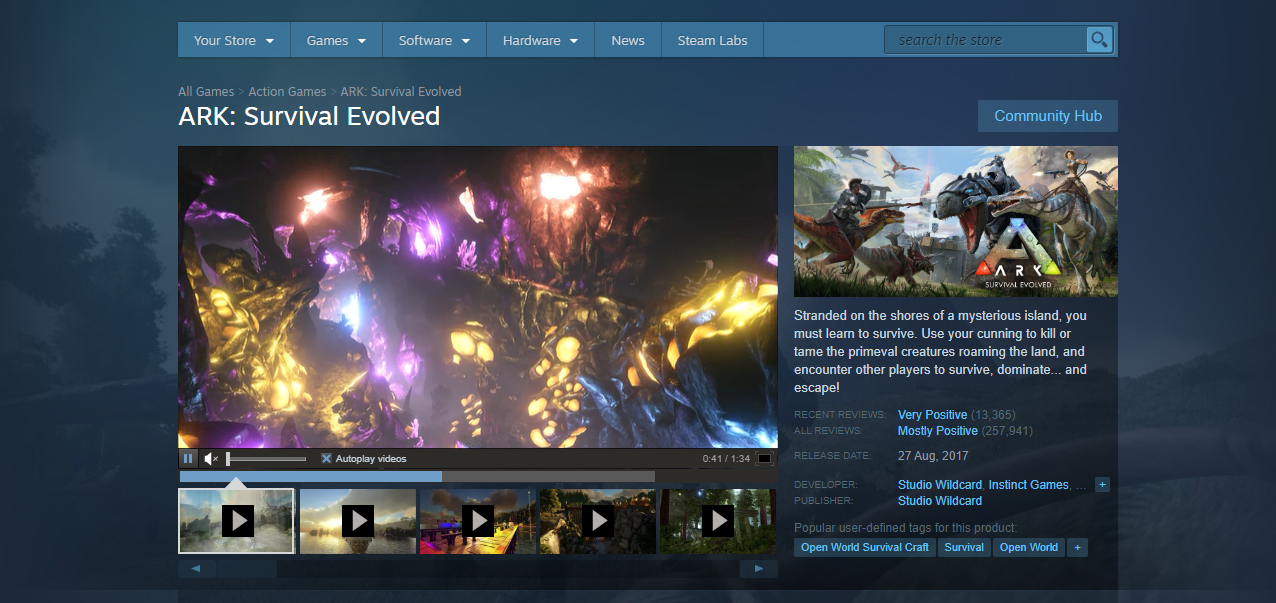
Task: Click the magnifying glass search icon
Action: tap(1099, 40)
